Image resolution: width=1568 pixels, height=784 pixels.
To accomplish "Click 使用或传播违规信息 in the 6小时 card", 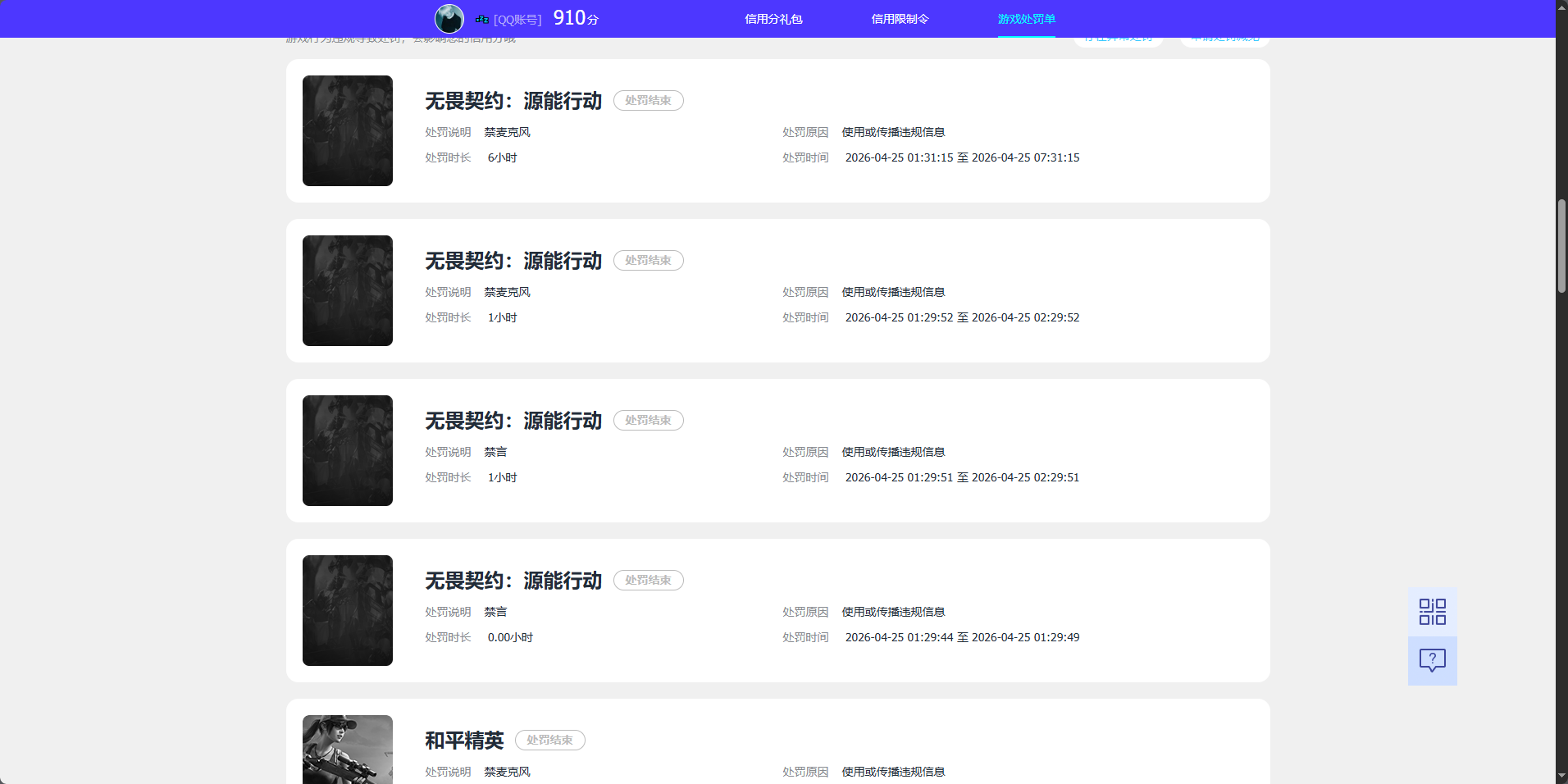I will [893, 132].
